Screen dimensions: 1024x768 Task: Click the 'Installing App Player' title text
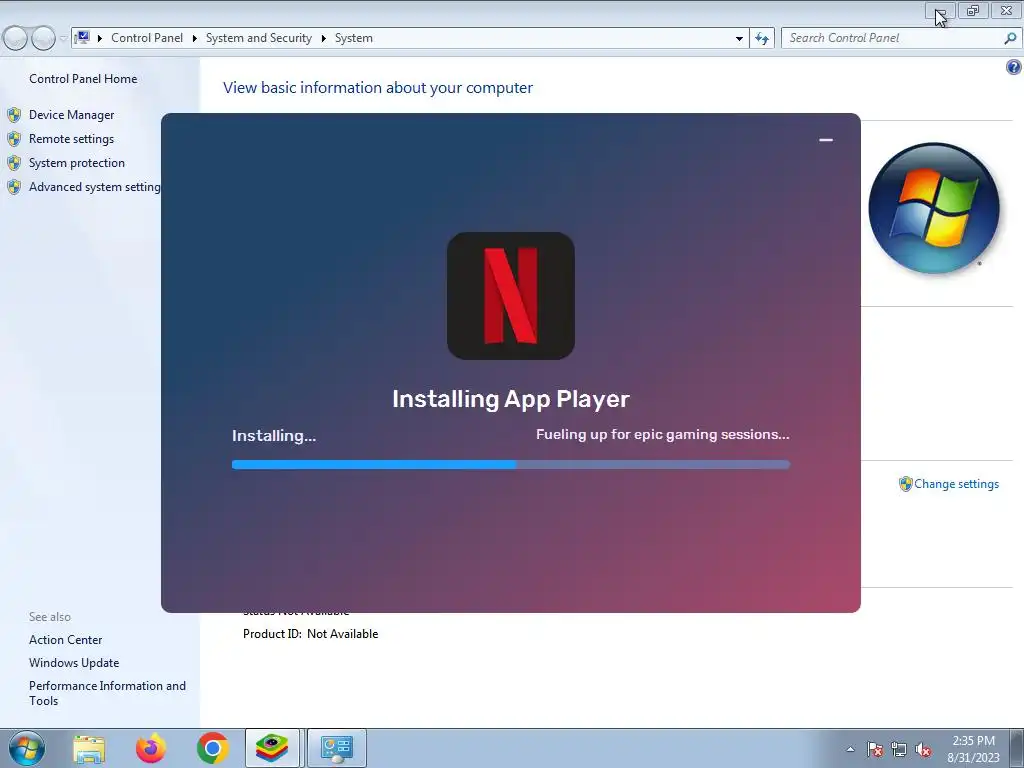[x=511, y=399]
